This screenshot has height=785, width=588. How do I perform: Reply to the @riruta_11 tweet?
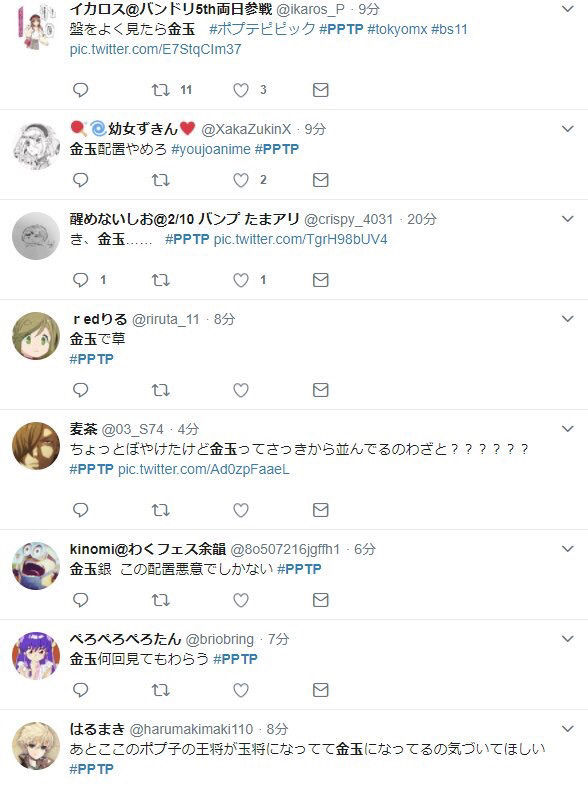pyautogui.click(x=81, y=390)
